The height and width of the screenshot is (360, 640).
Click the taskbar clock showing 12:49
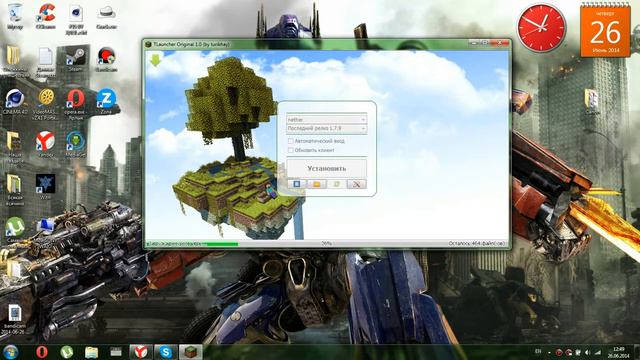point(619,352)
